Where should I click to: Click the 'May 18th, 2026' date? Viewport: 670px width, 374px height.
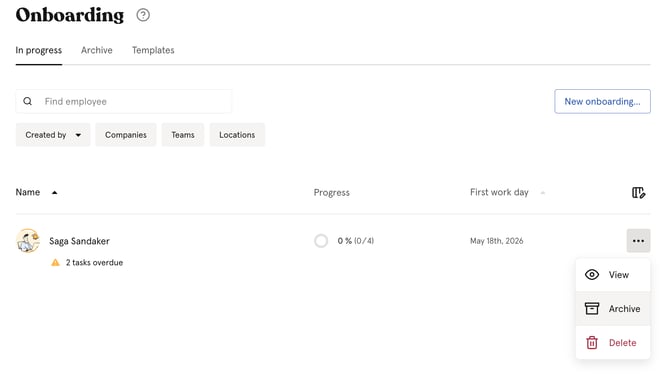click(x=497, y=241)
